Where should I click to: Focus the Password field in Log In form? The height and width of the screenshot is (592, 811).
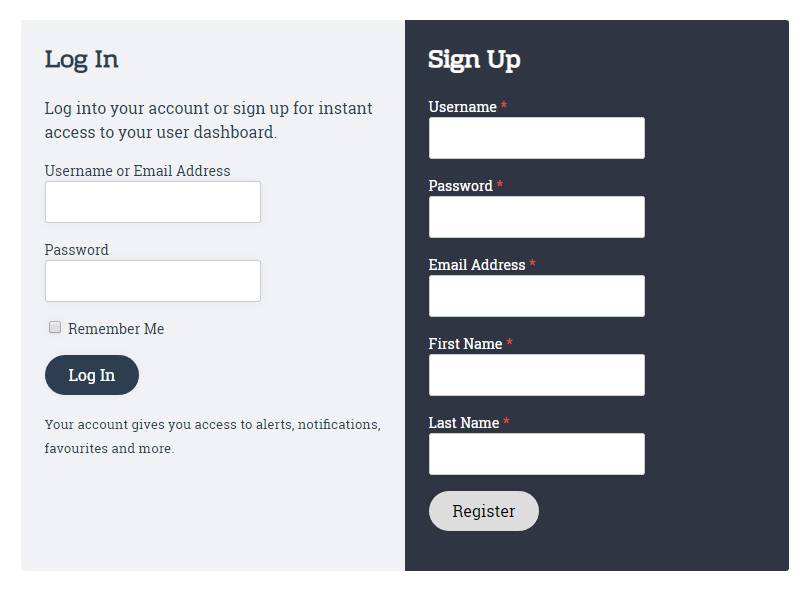(152, 281)
